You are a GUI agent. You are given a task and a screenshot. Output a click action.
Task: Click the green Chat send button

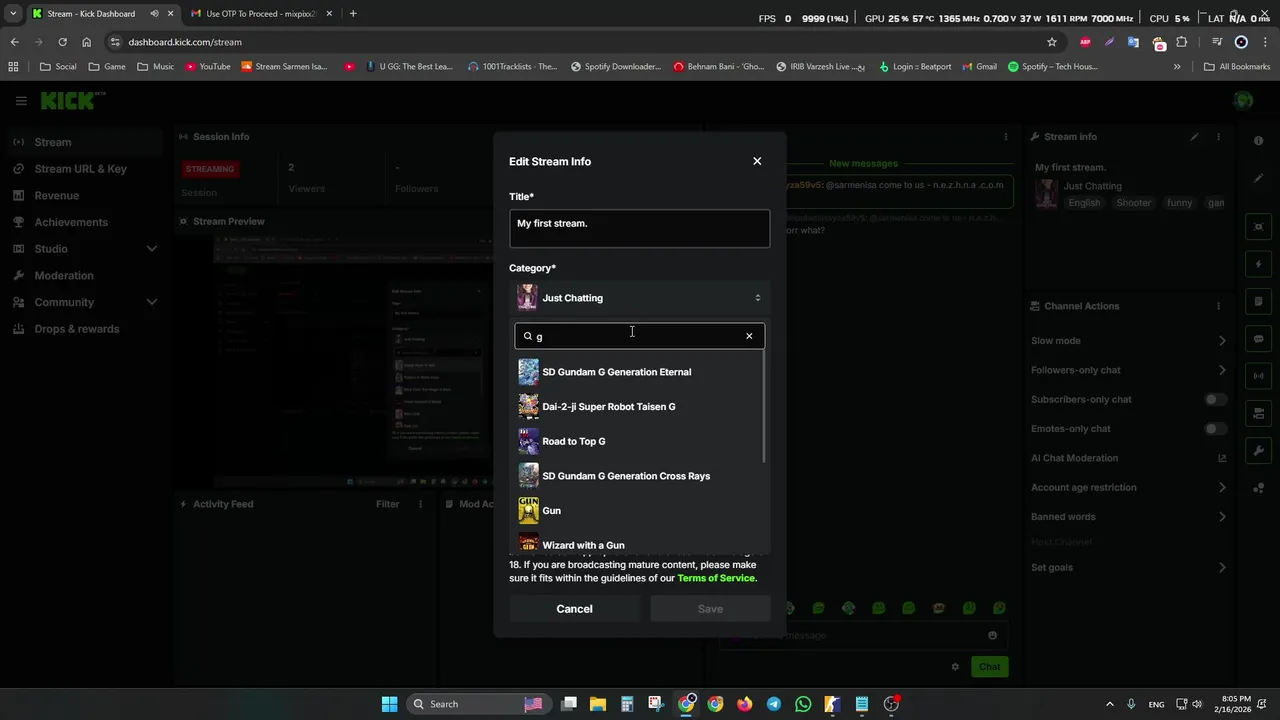[x=989, y=667]
